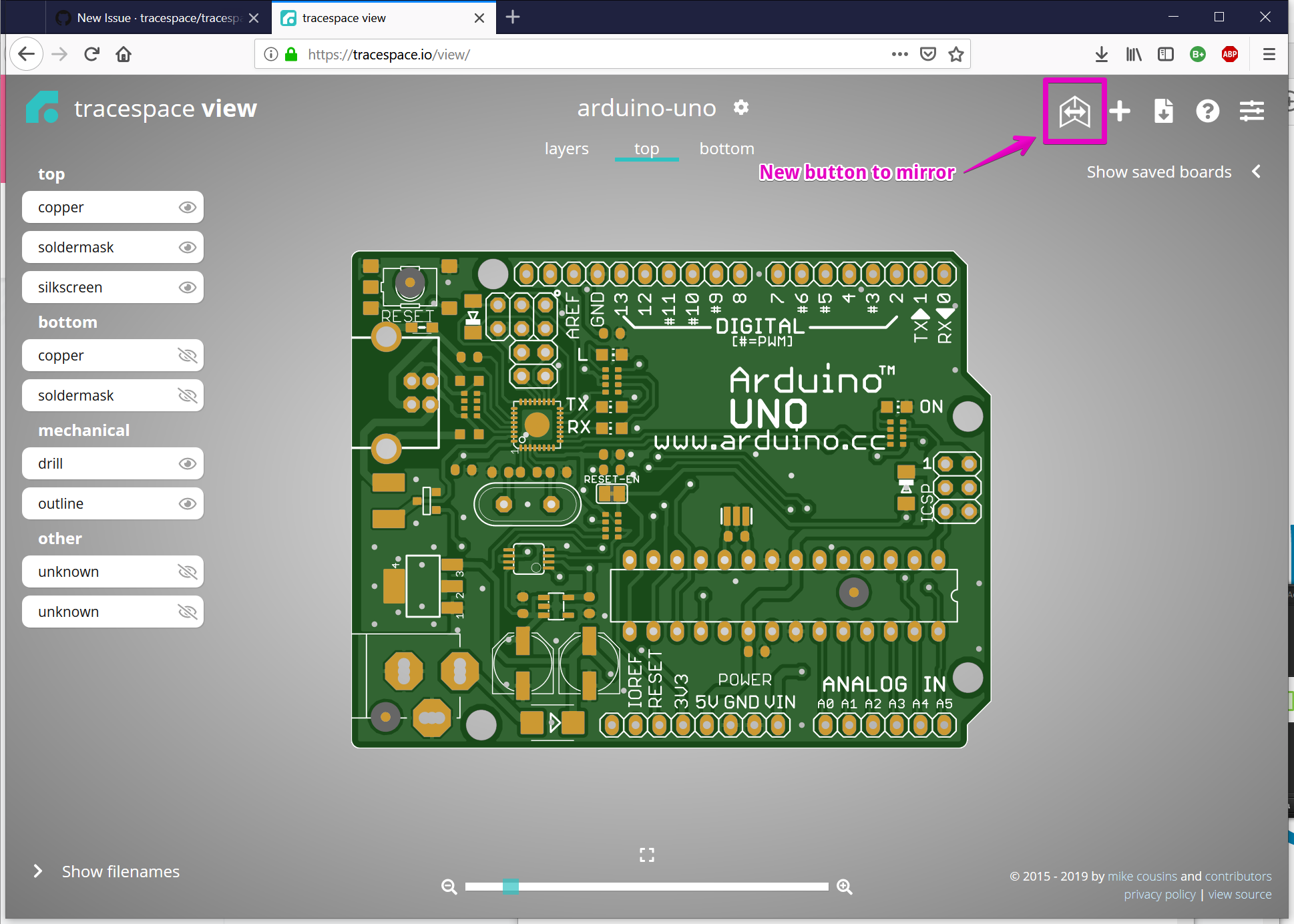Zoom out with magnifier minus icon

click(x=449, y=887)
